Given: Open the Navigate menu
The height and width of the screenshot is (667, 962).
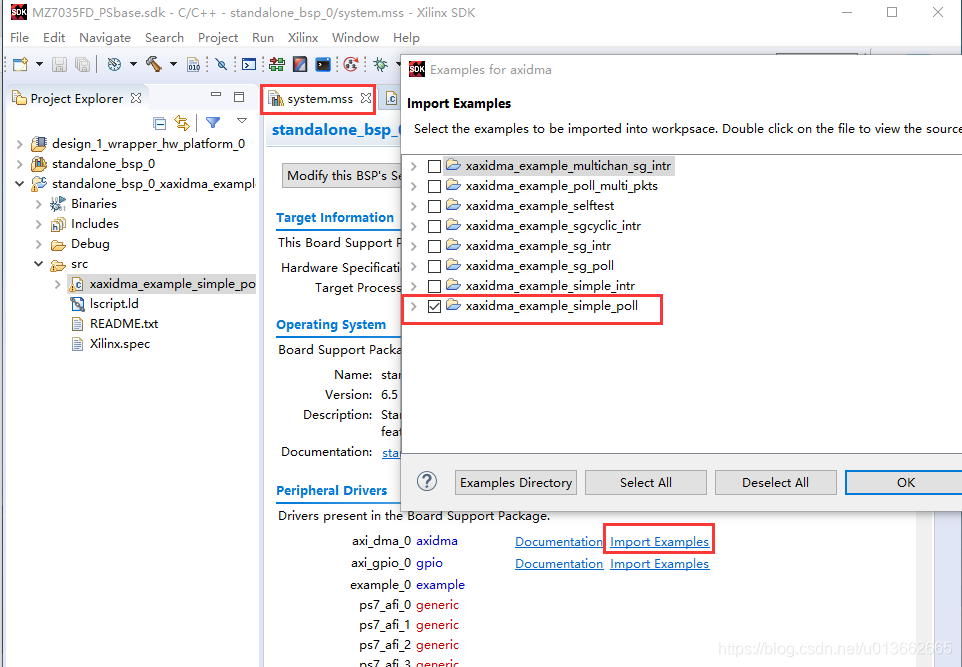Looking at the screenshot, I should pos(105,37).
